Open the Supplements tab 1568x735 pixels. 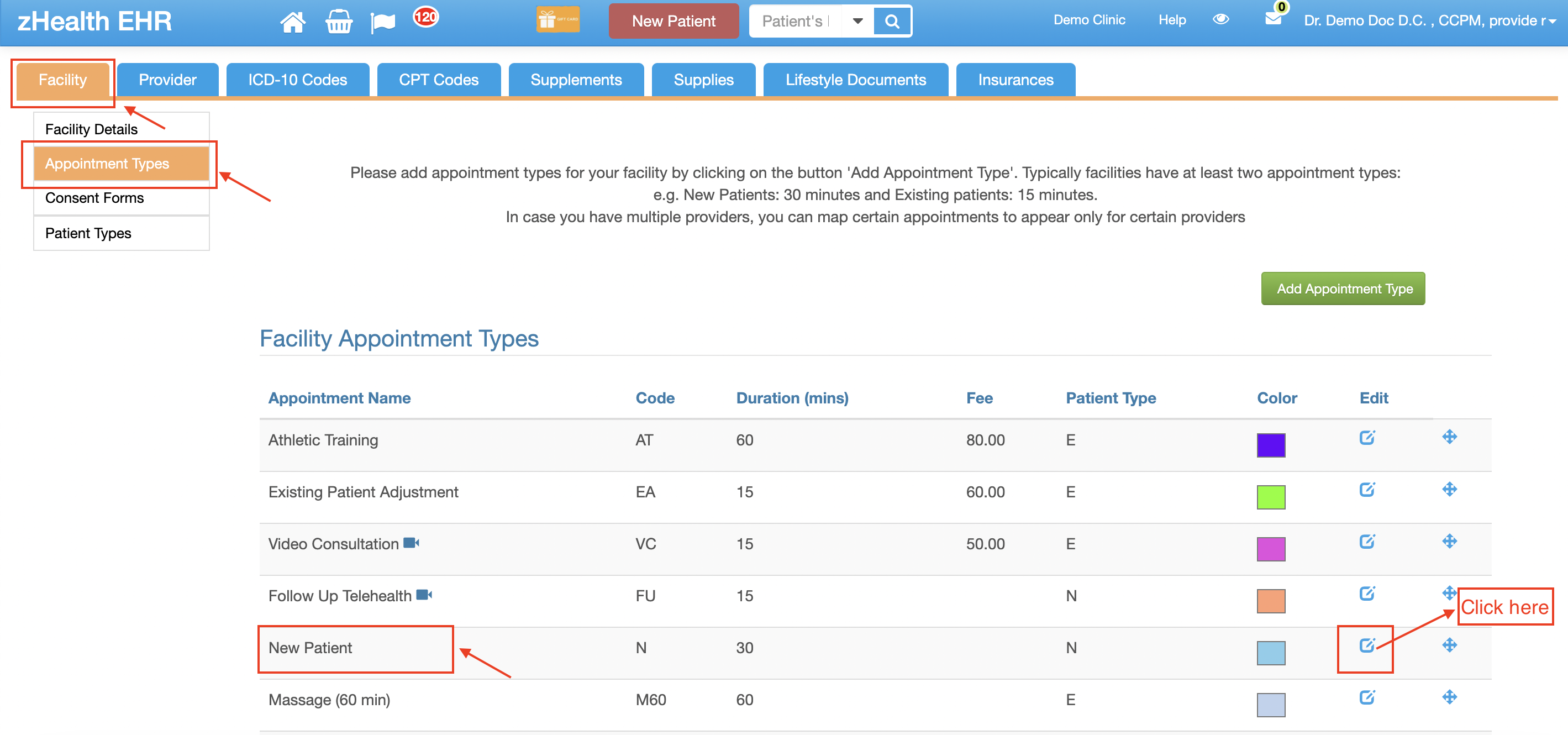point(576,80)
